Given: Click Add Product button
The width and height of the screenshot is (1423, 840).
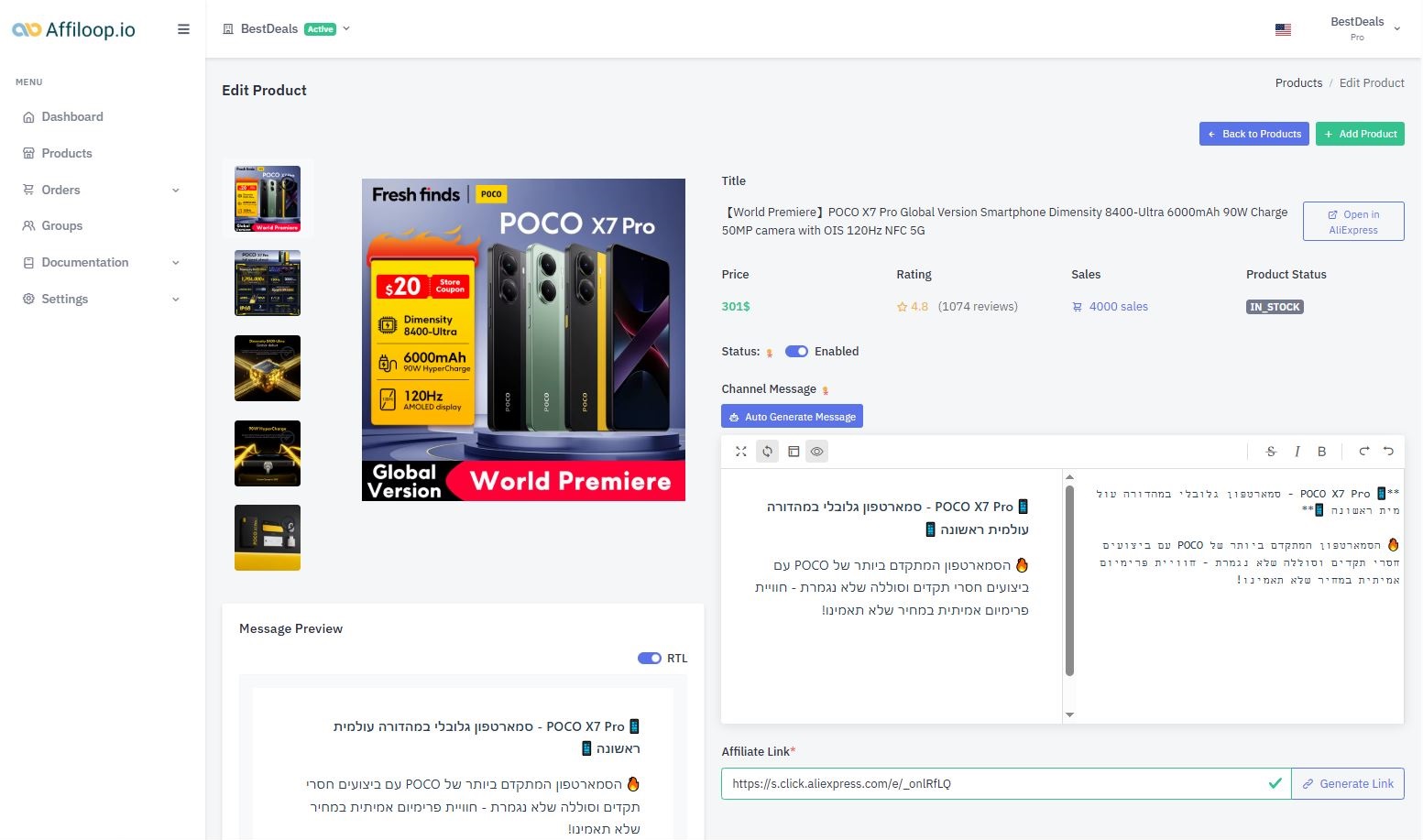Looking at the screenshot, I should click(1360, 134).
